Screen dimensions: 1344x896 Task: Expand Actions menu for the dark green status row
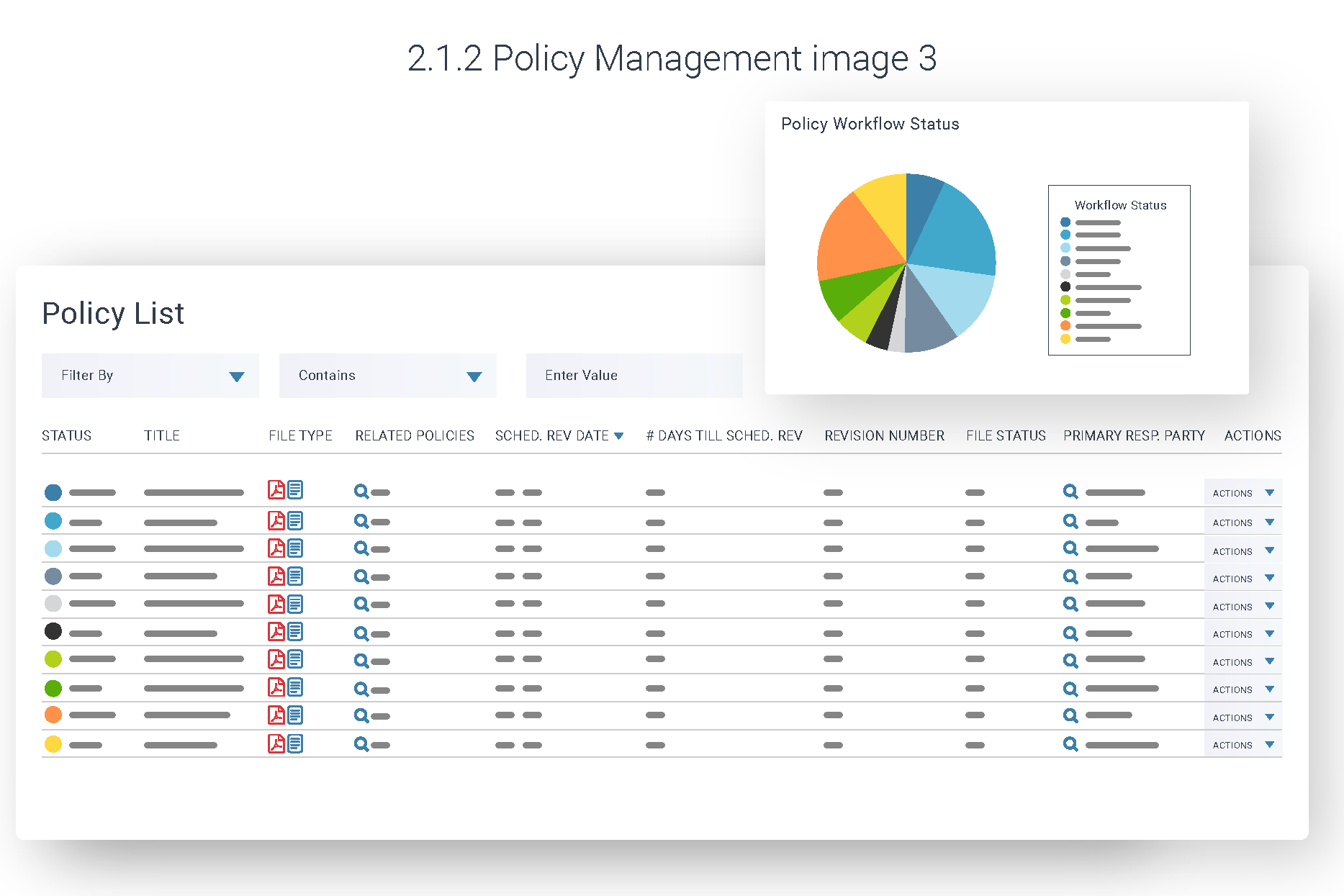tap(1243, 689)
